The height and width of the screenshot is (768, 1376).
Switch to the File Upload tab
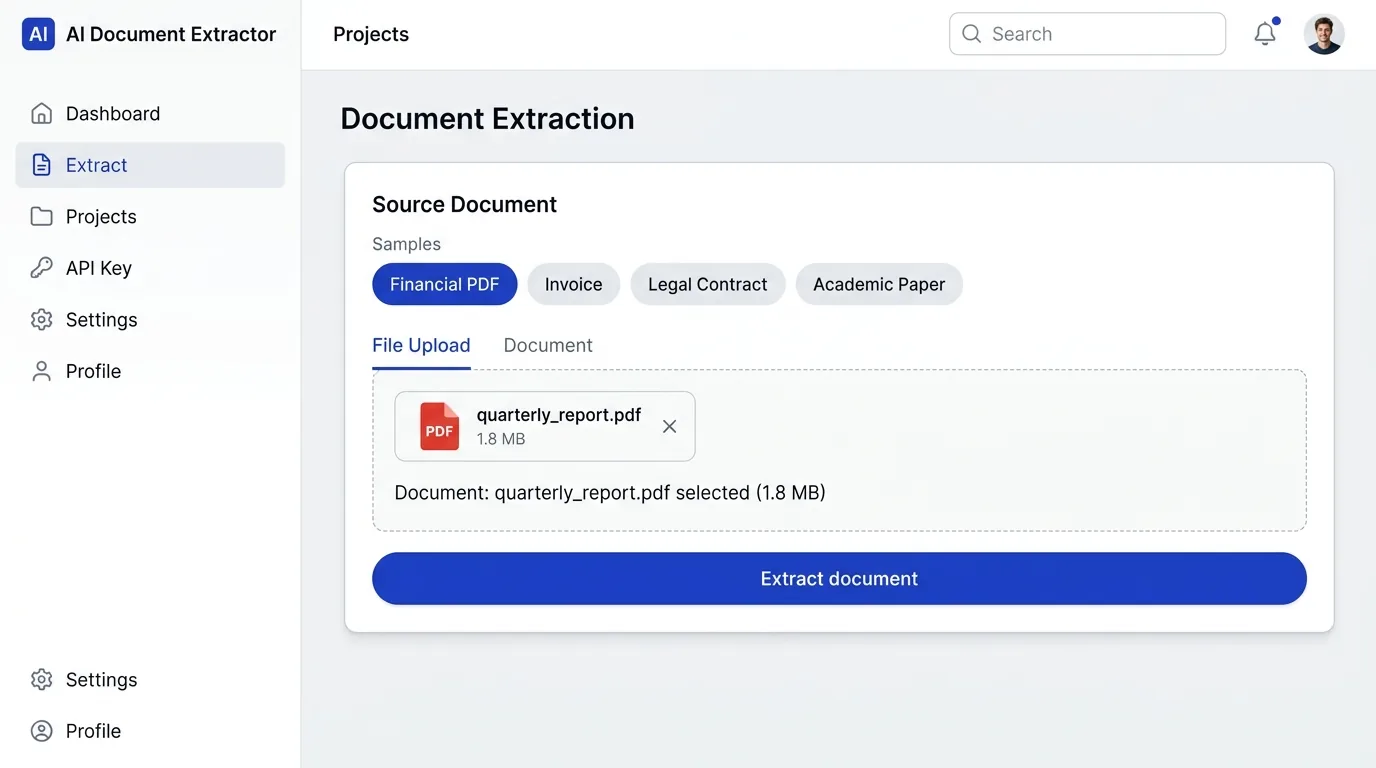point(421,346)
